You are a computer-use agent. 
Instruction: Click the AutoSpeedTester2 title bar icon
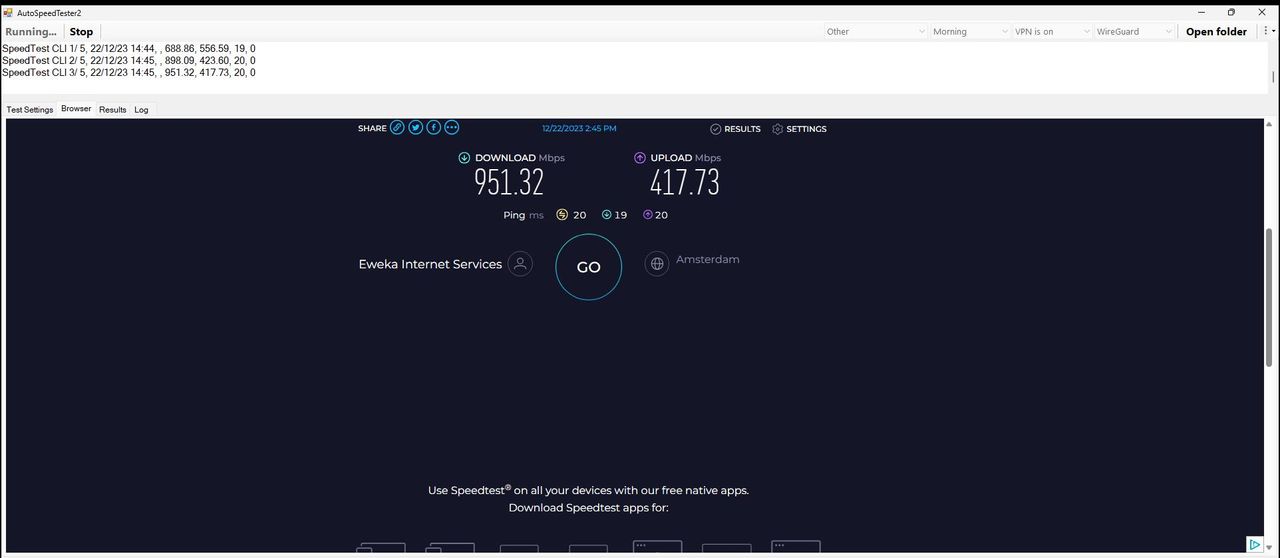pos(8,13)
